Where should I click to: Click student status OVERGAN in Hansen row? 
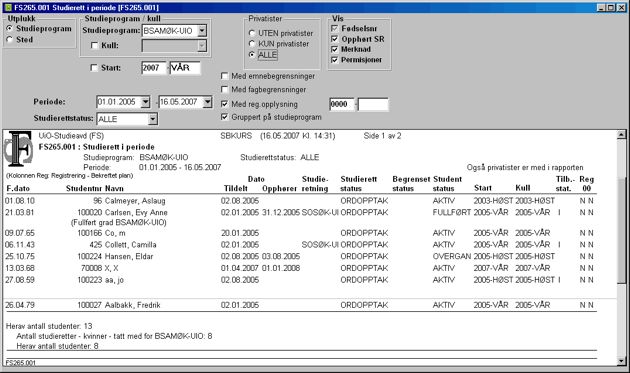452,256
